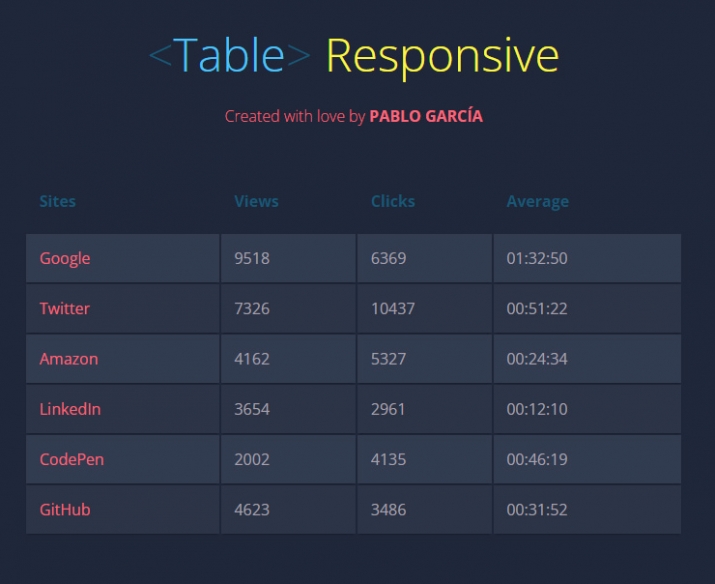
Task: Select the LinkedIn clicks value 2961
Action: 388,409
